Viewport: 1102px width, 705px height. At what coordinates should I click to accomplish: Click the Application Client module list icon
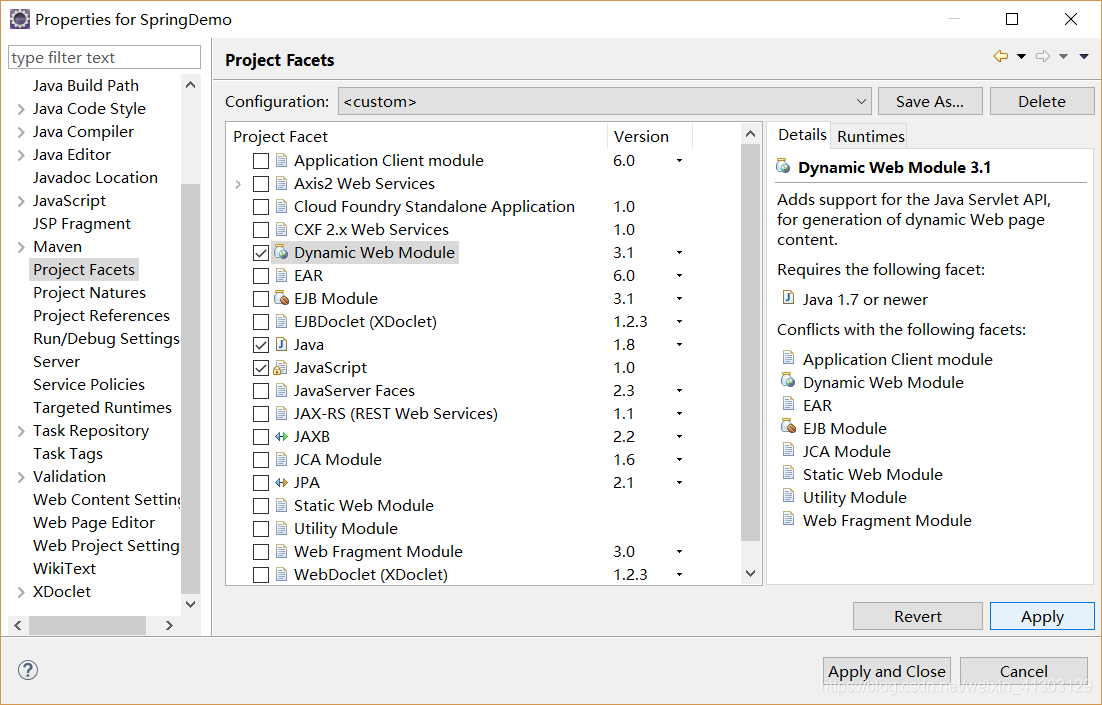pos(281,160)
